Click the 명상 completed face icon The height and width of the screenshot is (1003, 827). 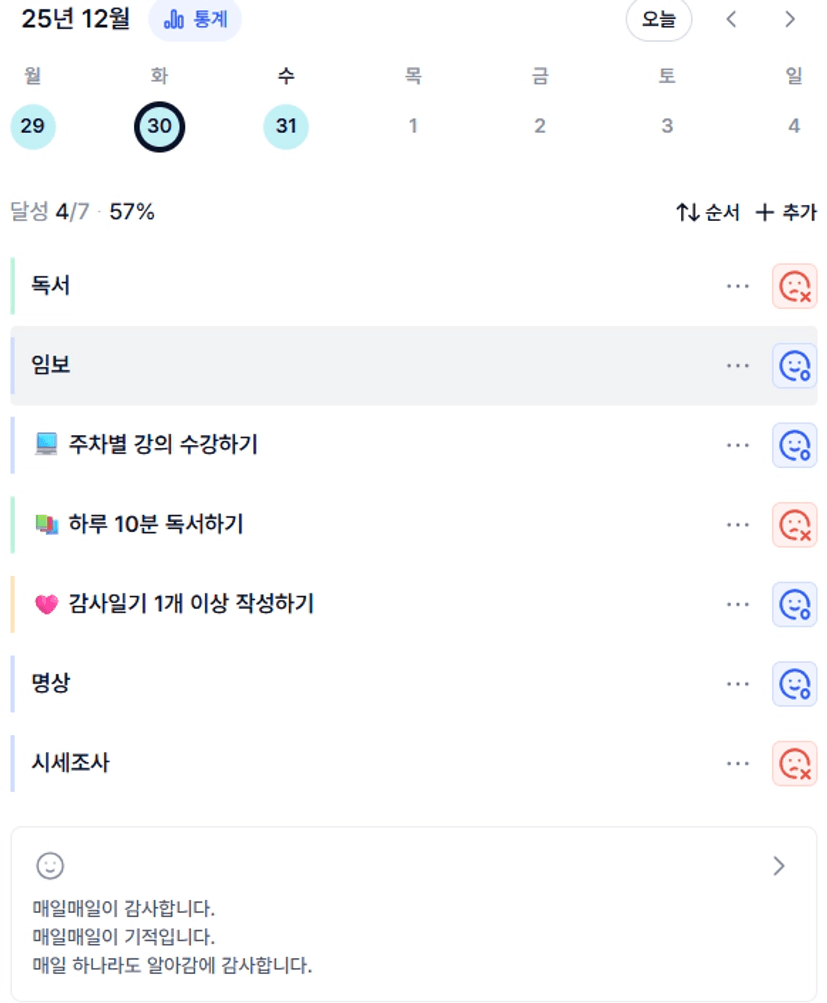click(794, 684)
